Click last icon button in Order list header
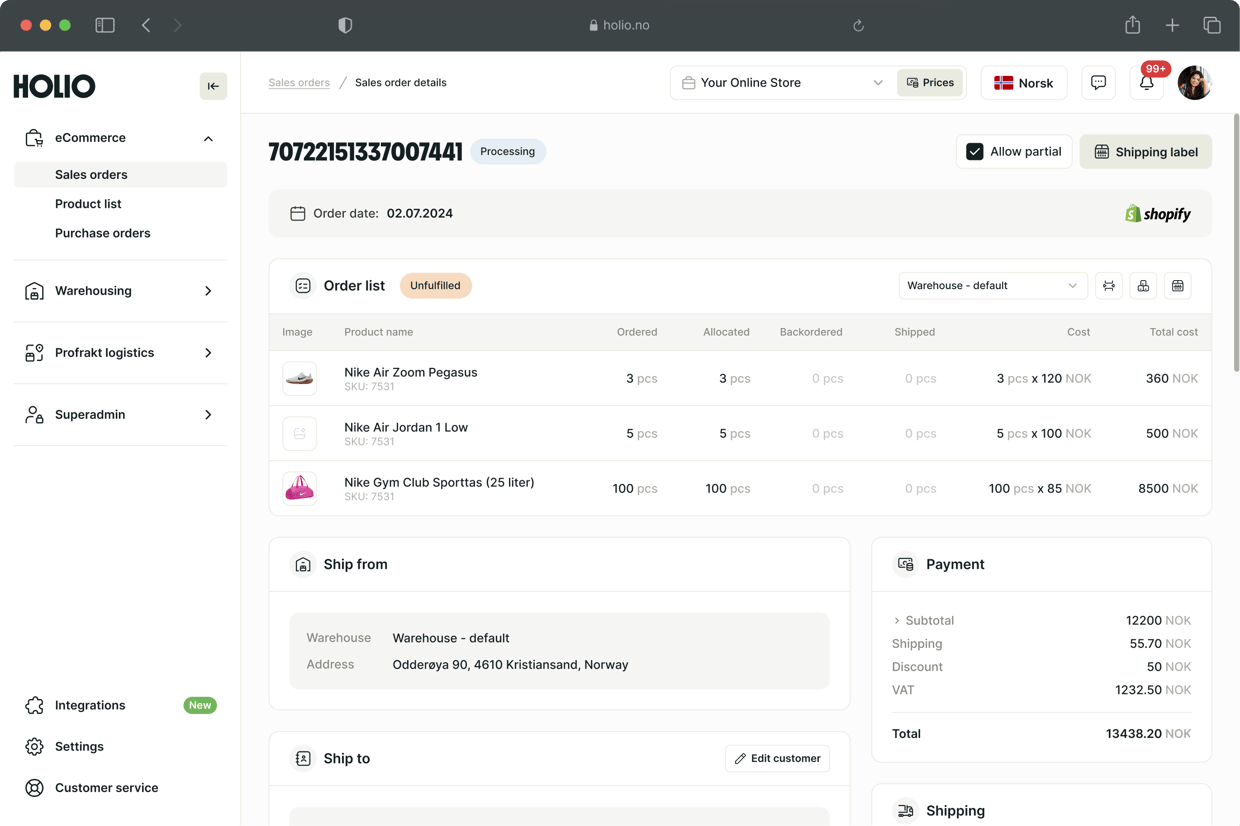Screen dimensions: 1240x826 1178,286
